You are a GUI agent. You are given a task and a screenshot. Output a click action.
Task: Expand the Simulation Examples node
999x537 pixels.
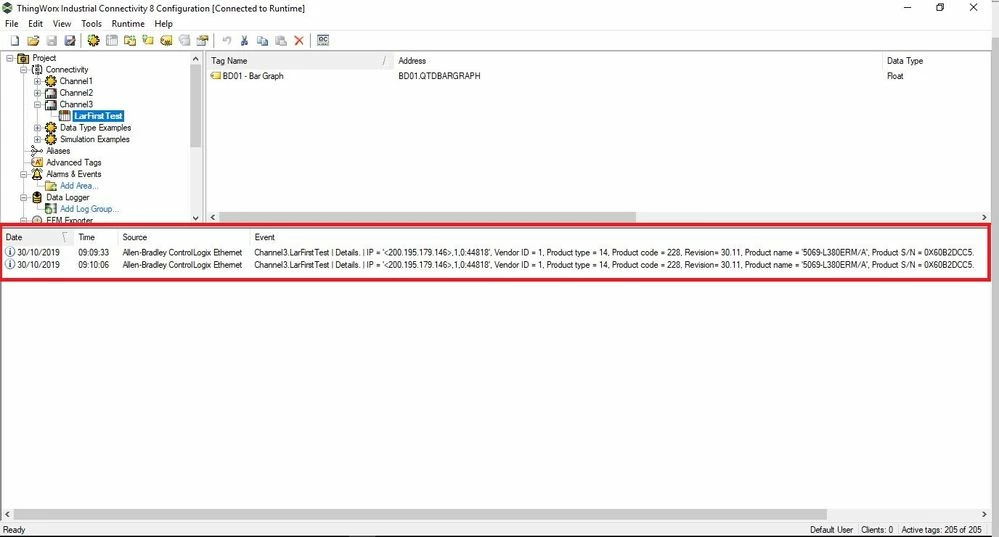38,140
